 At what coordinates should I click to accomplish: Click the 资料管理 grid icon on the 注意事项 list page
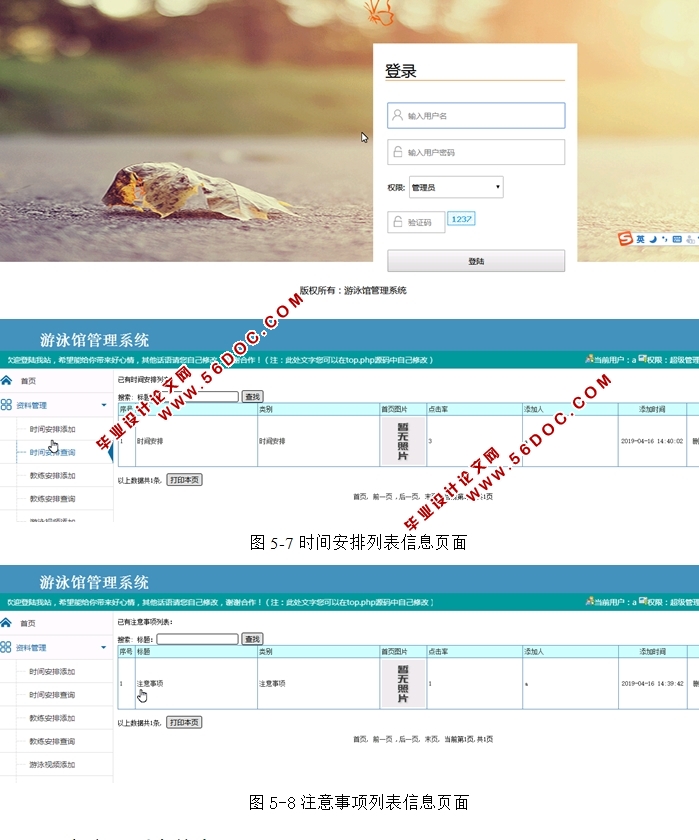pyautogui.click(x=7, y=647)
